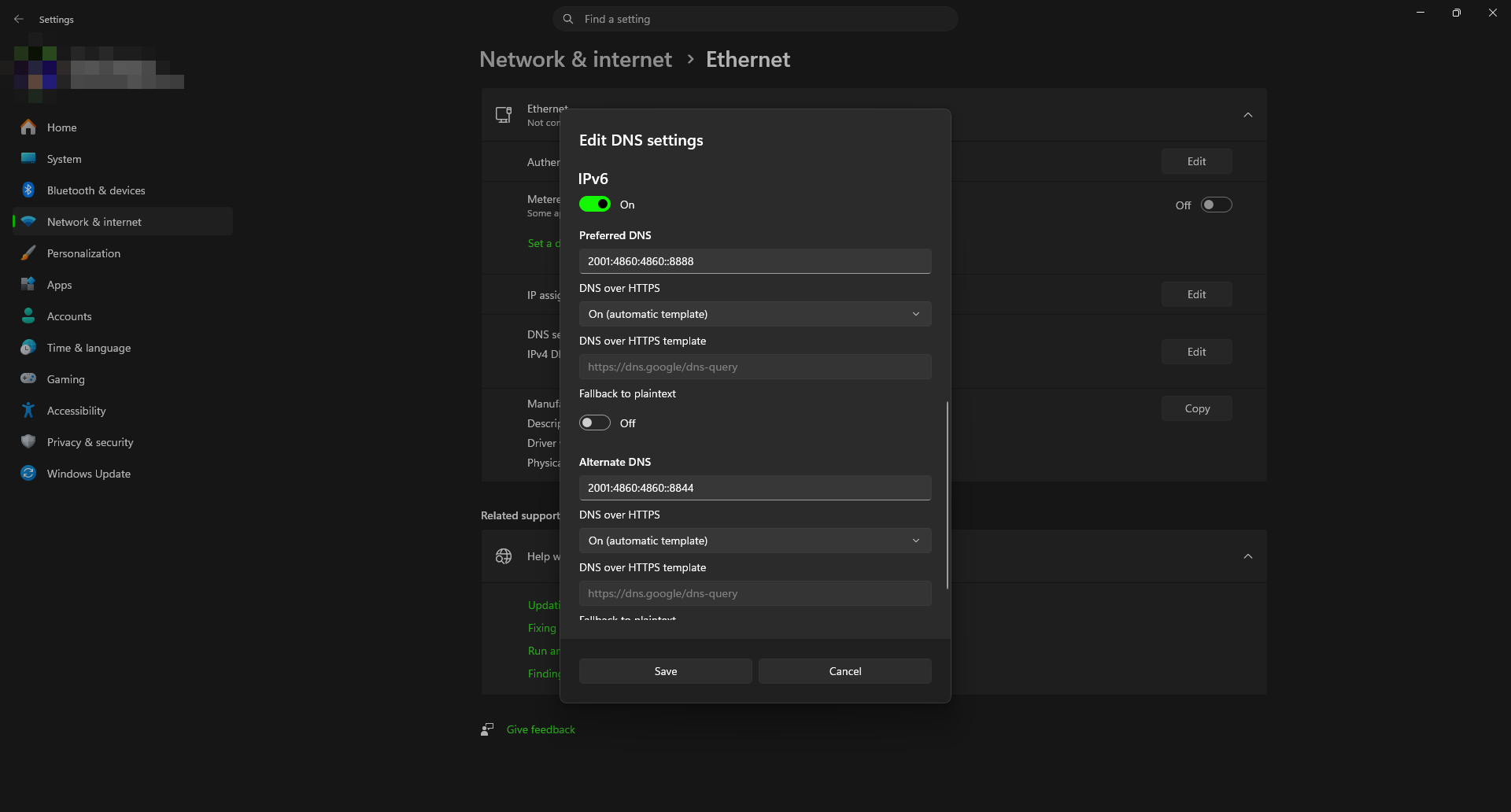Click the search magnifier icon
Image resolution: width=1511 pixels, height=812 pixels.
click(568, 19)
